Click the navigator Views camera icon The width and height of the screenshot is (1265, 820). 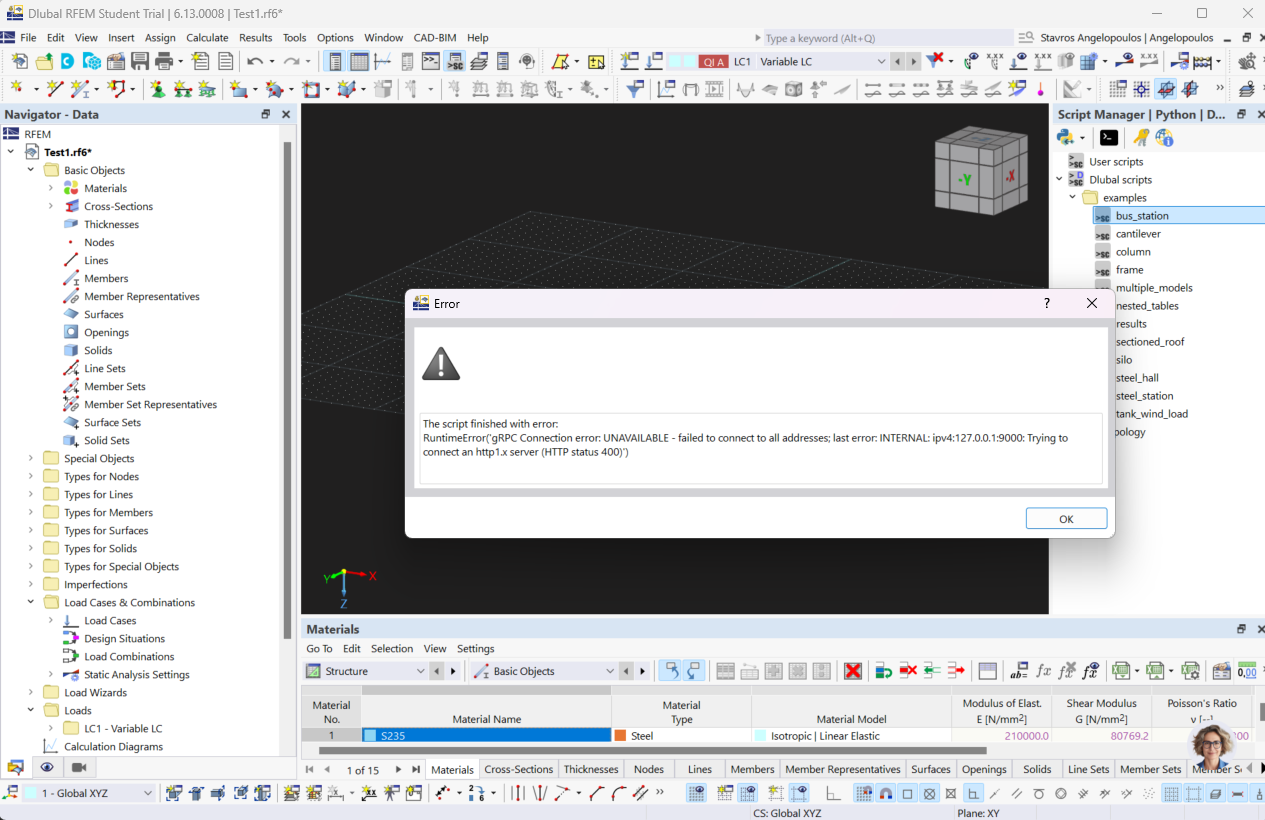tap(78, 767)
